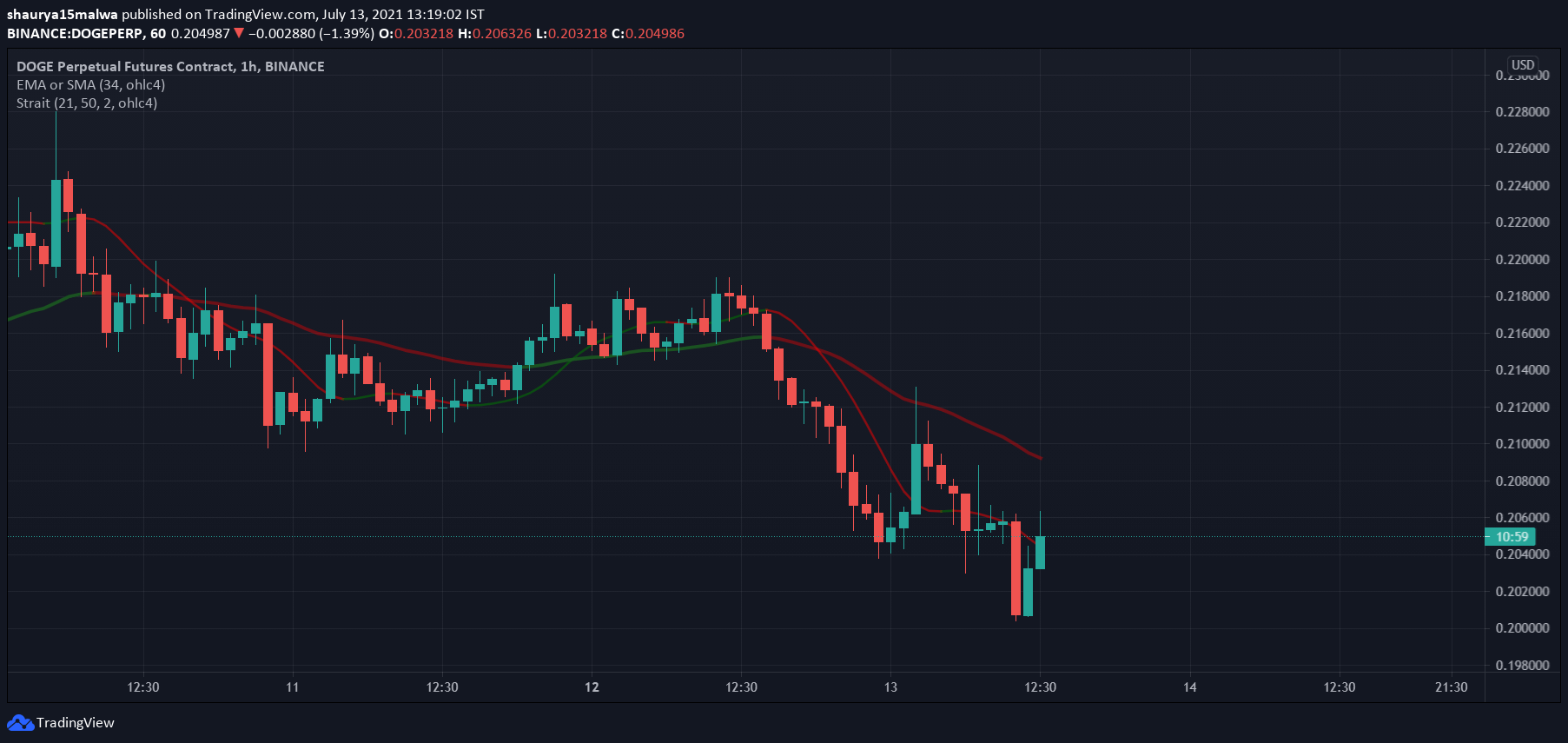Click the date label 11 on time axis
Viewport: 1568px width, 743px height.
[x=293, y=687]
